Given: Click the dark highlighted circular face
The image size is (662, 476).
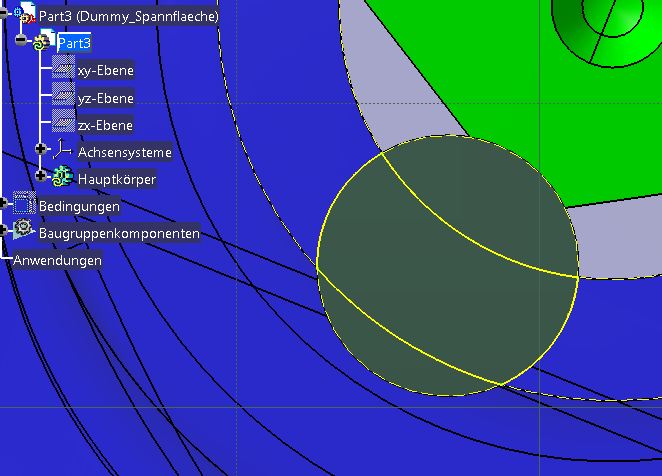Looking at the screenshot, I should [448, 266].
